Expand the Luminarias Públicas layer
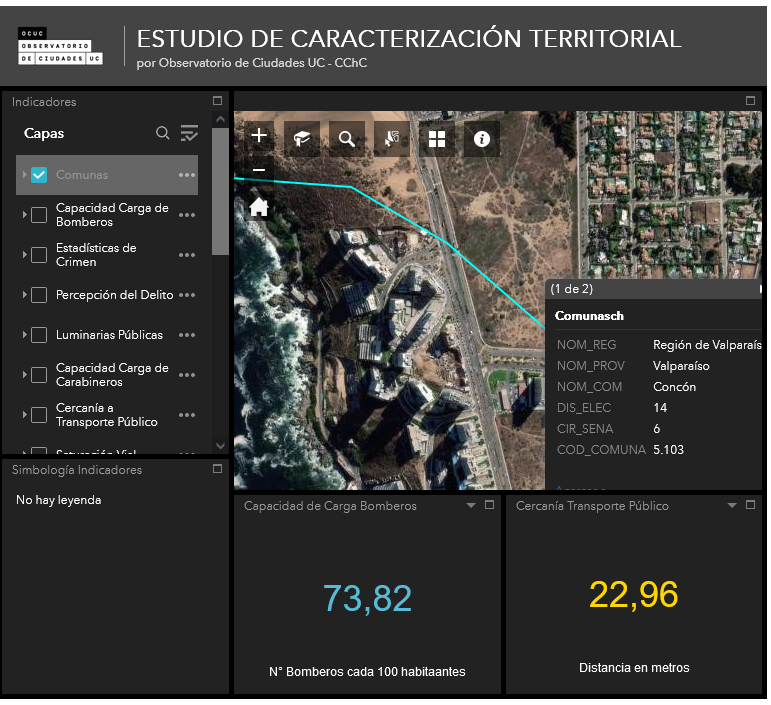Screen dimensions: 771x705 pyautogui.click(x=24, y=334)
